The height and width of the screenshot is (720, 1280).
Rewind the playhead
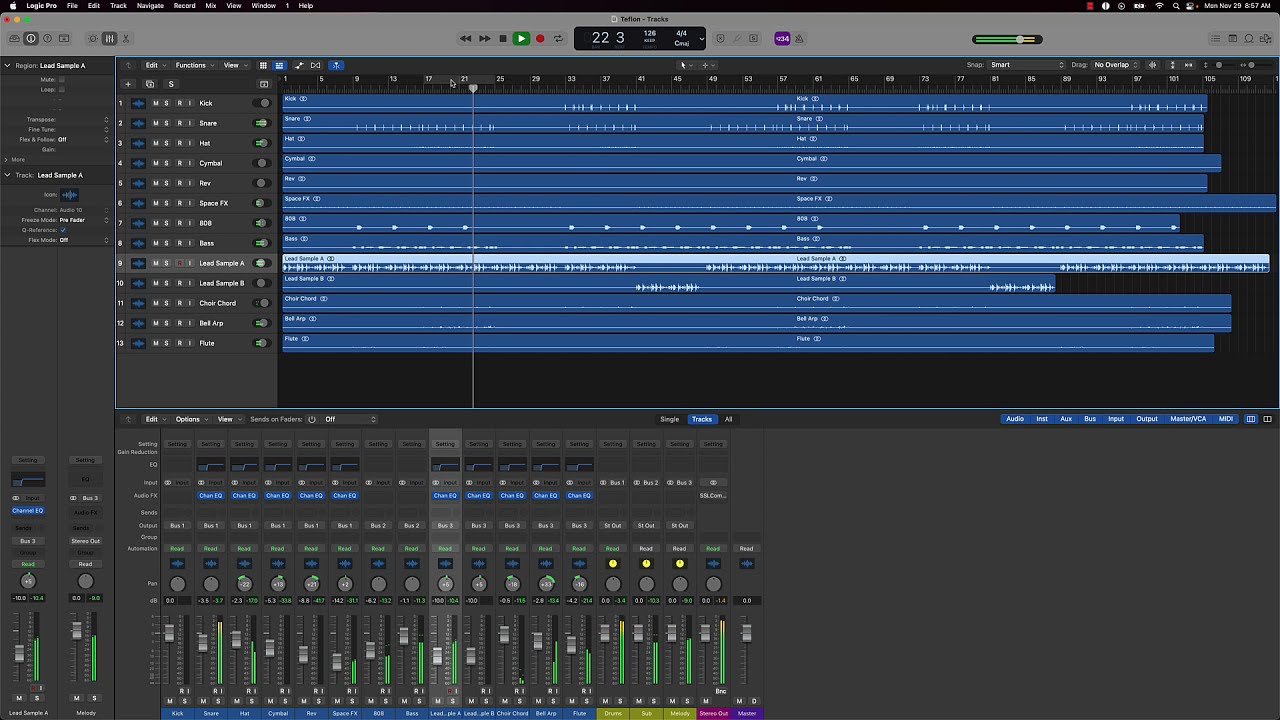coord(465,39)
